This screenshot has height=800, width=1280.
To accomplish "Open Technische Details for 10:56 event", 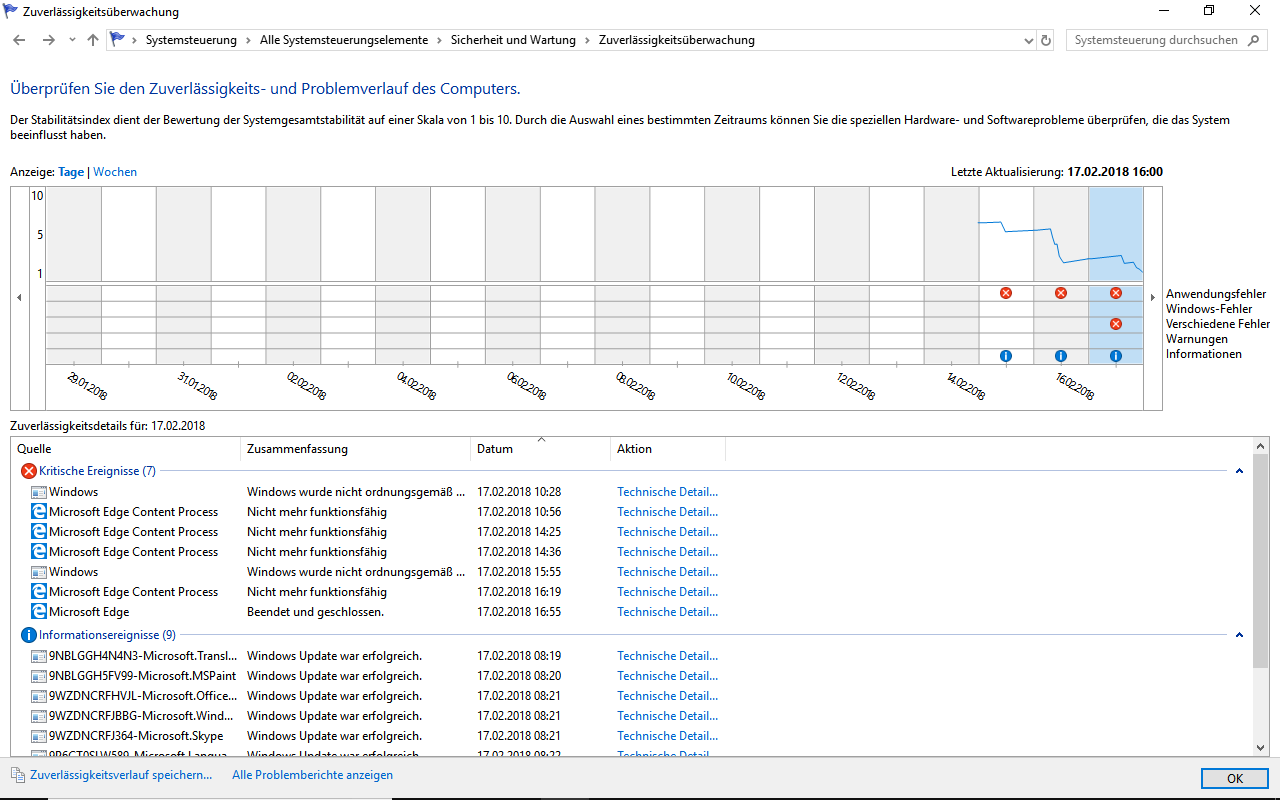I will 667,512.
